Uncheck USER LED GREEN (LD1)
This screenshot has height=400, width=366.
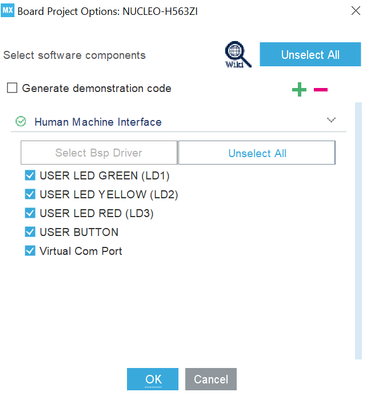click(30, 175)
